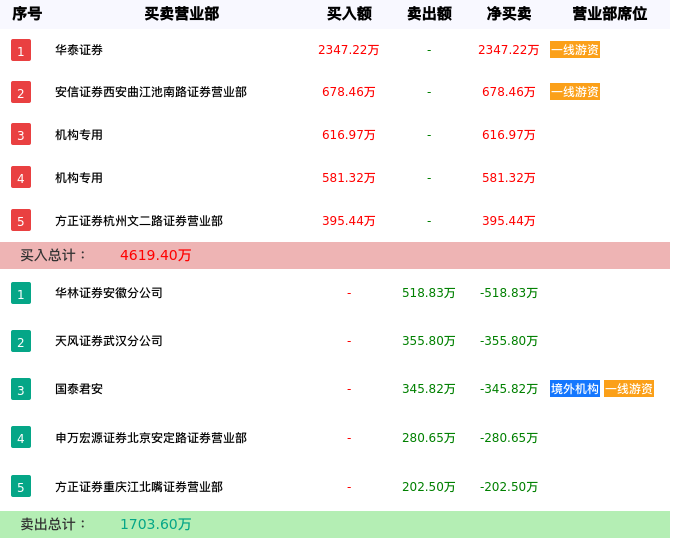
Task: Click the red rank badge 1 for 华泰证券
Action: 21,50
